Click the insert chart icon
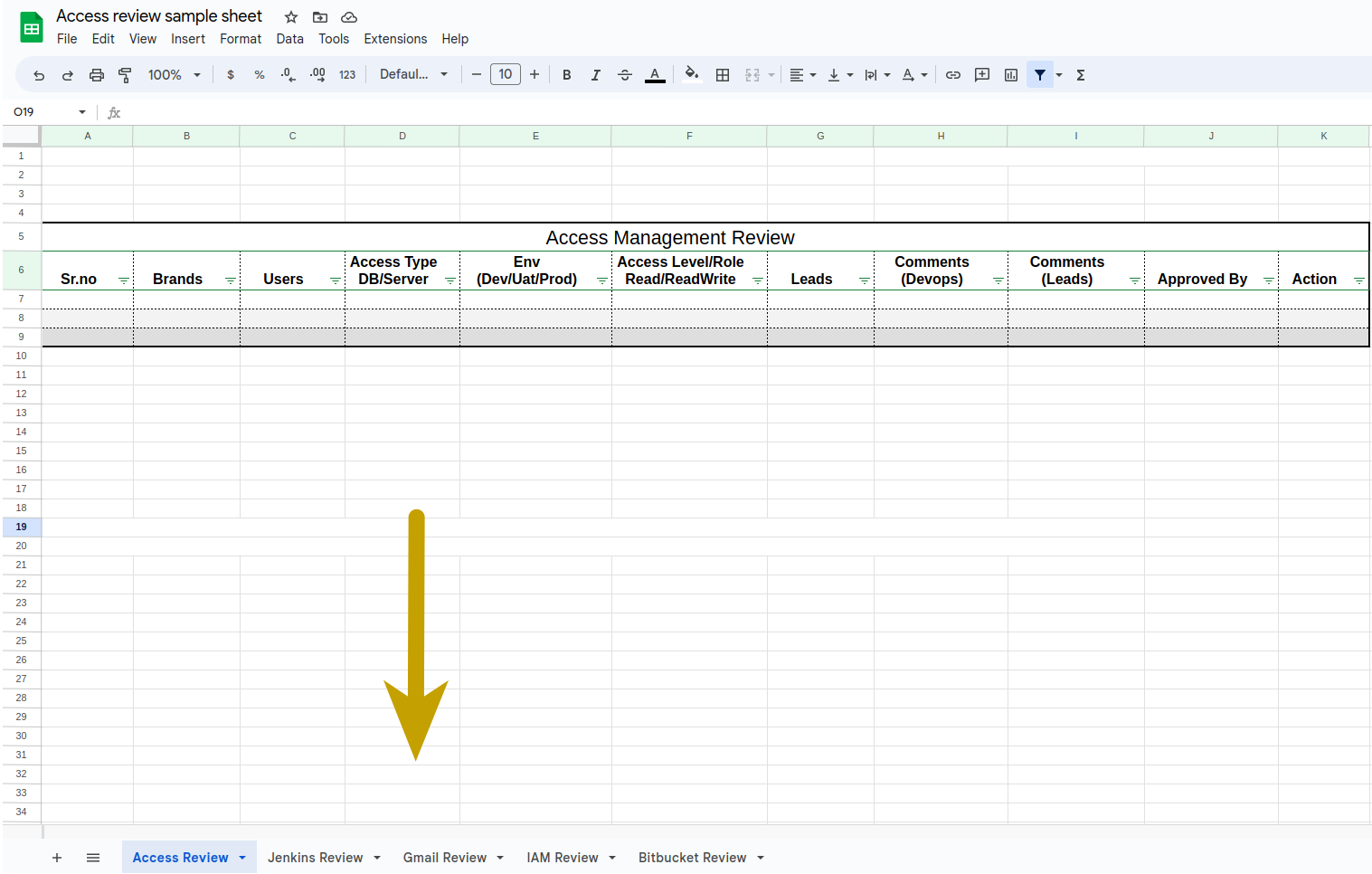Viewport: 1372px width, 874px height. (1011, 75)
